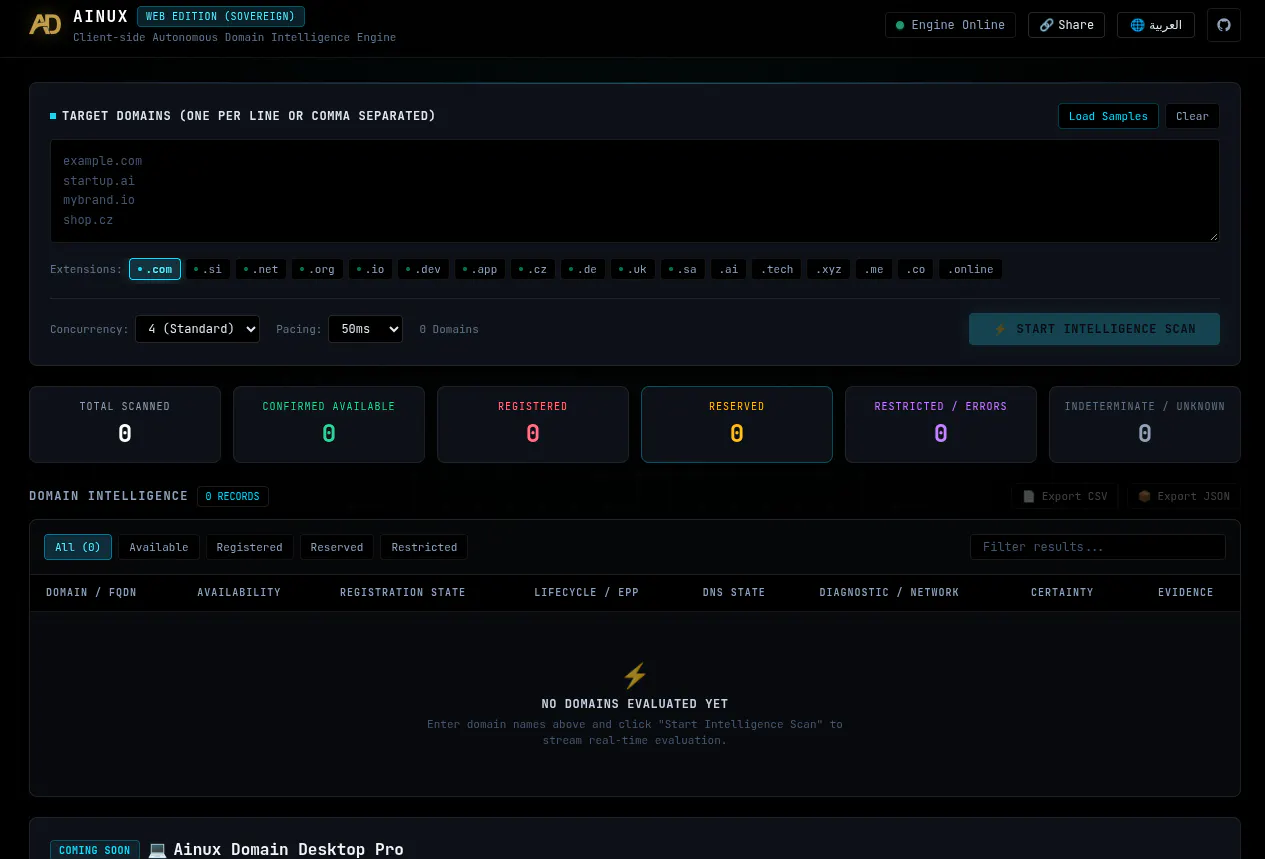Viewport: 1265px width, 859px height.
Task: Toggle the .io extension chip
Action: pyautogui.click(x=371, y=269)
